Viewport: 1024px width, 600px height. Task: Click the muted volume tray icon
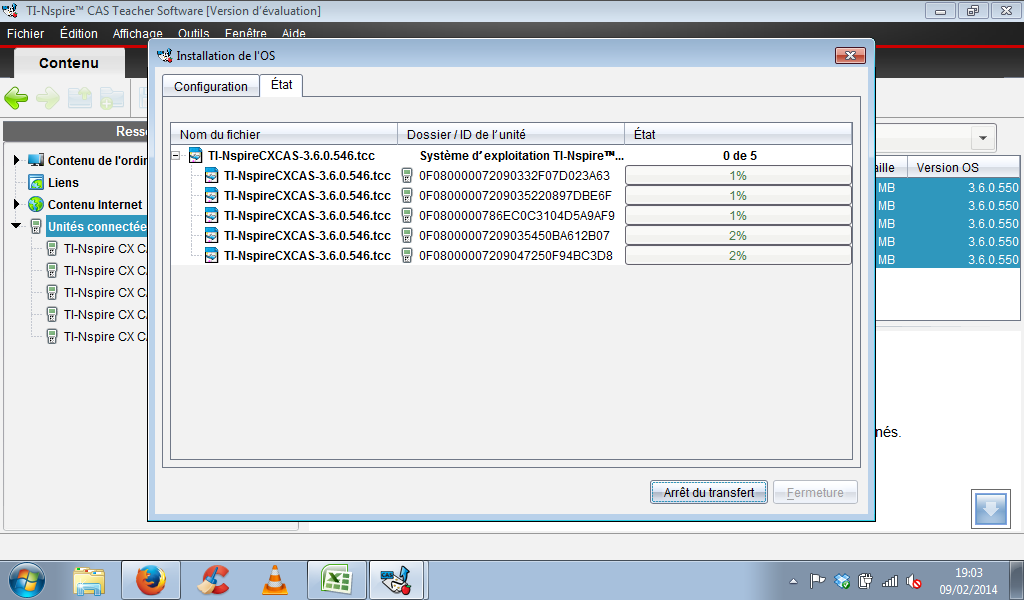(x=914, y=580)
